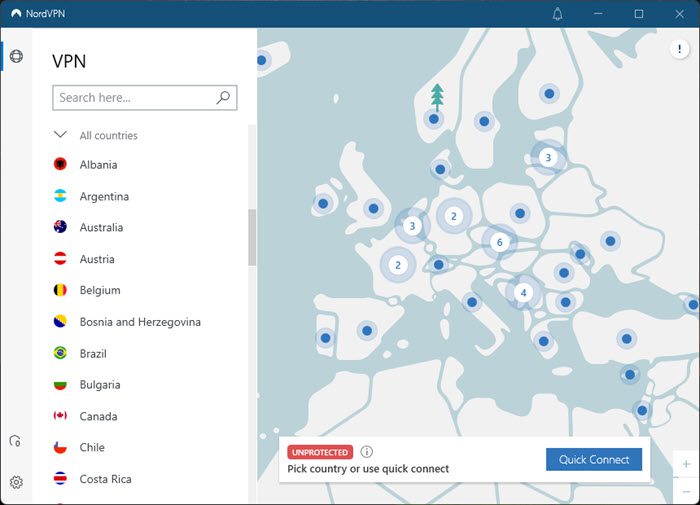
Task: Click the map exclamation info button
Action: [x=679, y=49]
